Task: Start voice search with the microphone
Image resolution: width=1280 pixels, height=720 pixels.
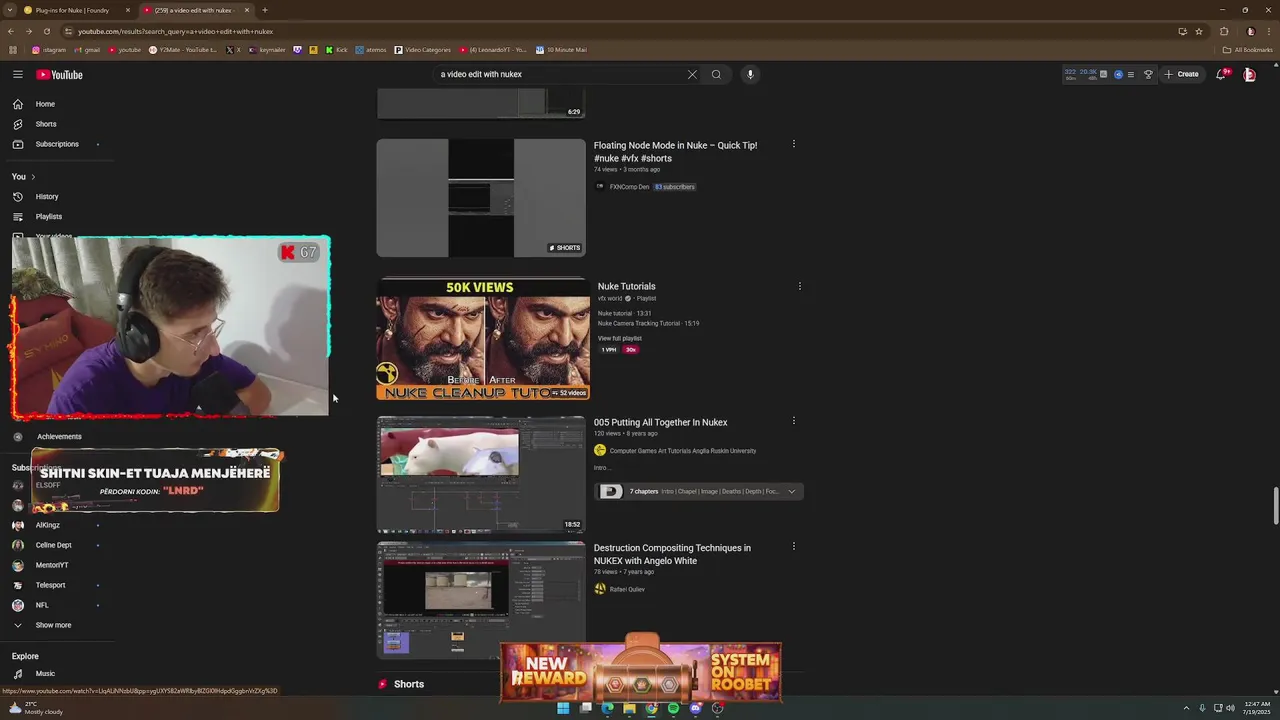Action: point(750,74)
